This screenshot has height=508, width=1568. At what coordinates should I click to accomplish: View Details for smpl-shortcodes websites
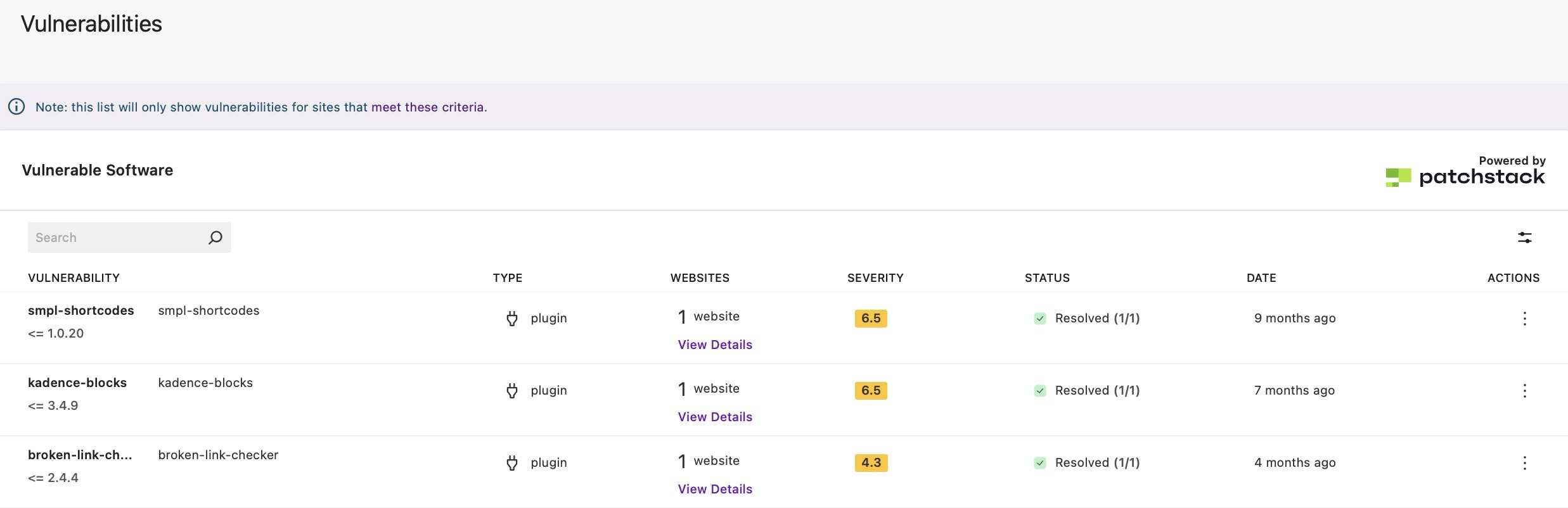point(714,345)
